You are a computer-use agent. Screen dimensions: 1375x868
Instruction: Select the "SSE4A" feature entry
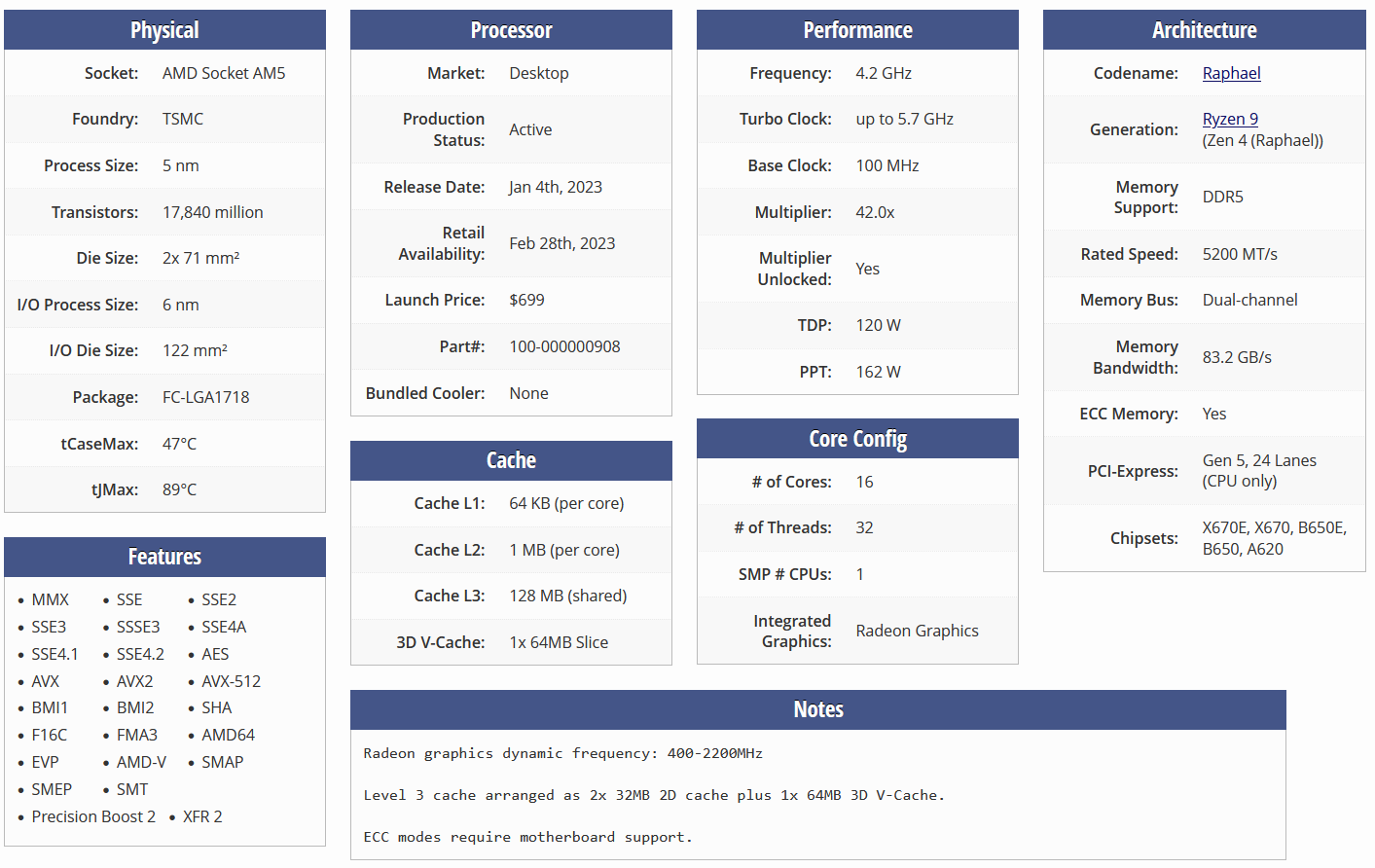point(224,627)
